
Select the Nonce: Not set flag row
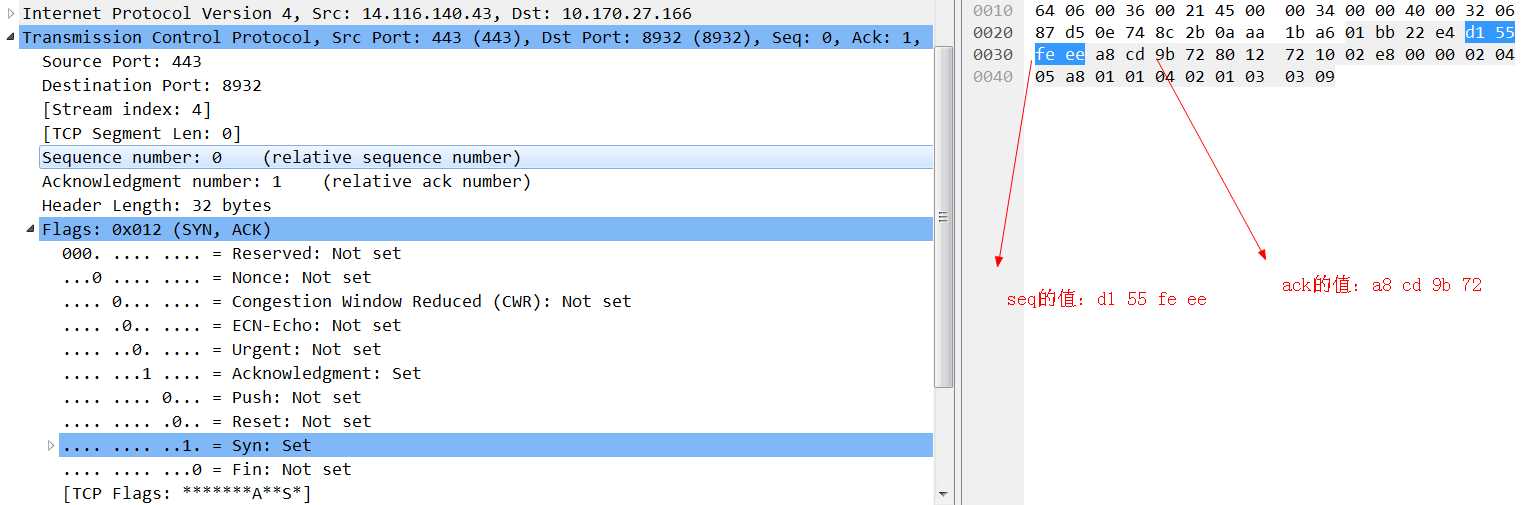click(x=496, y=277)
